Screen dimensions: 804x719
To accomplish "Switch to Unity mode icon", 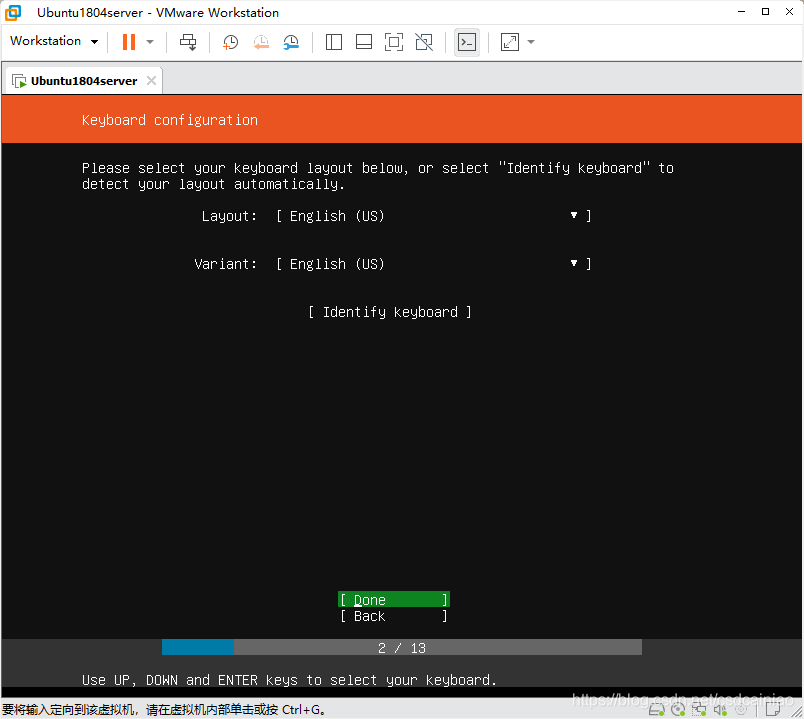I will pos(424,42).
